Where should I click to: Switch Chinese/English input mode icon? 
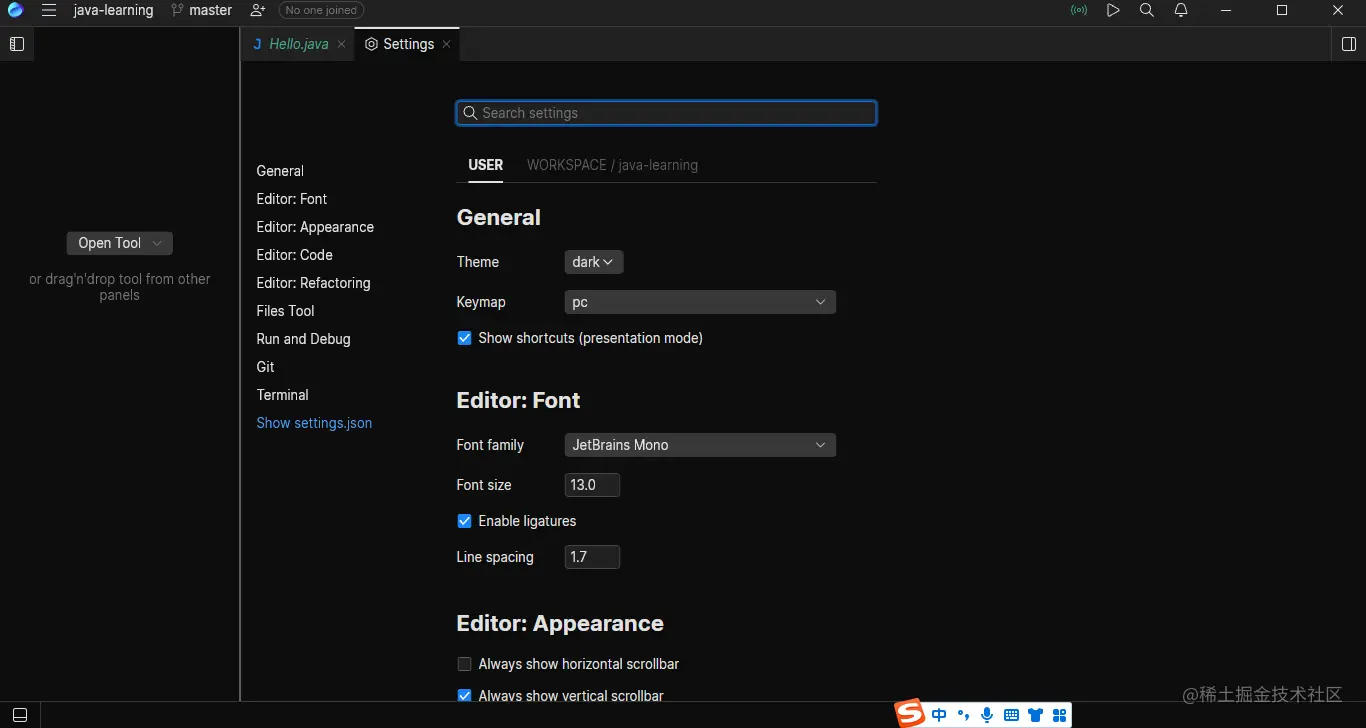(x=939, y=715)
